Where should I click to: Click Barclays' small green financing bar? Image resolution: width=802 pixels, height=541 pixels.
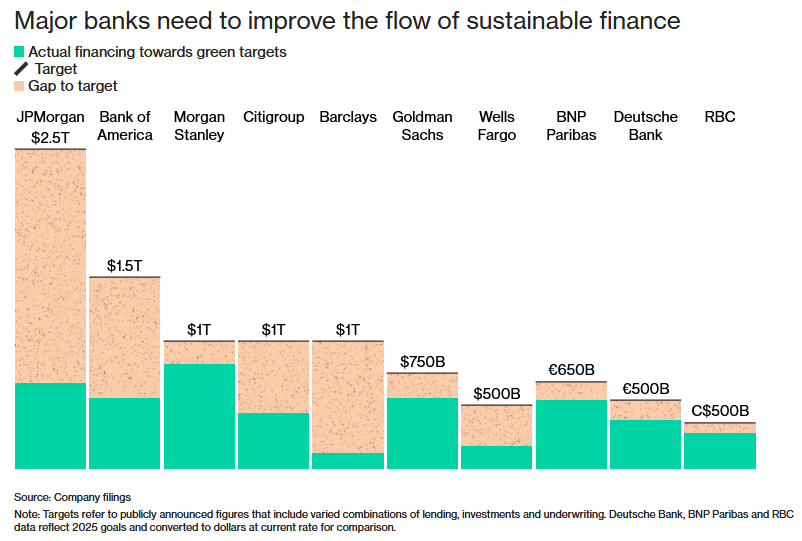pos(348,461)
